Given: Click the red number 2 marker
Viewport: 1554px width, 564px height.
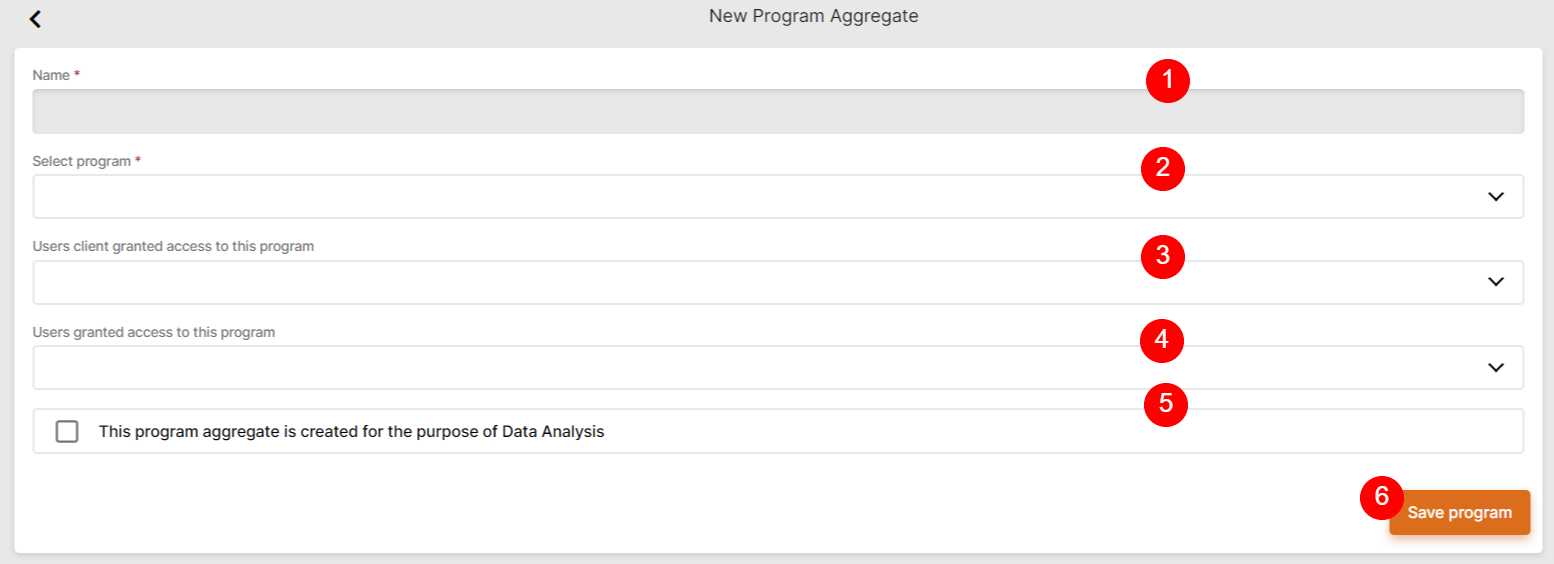Looking at the screenshot, I should [1163, 168].
